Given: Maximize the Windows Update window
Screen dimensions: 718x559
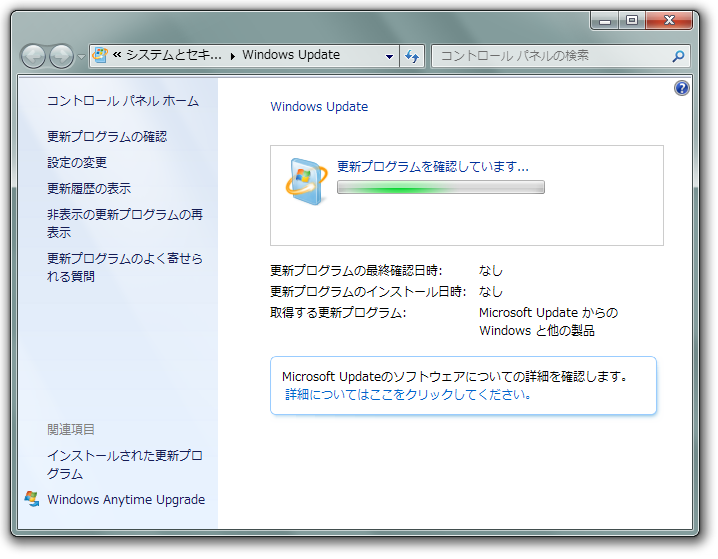Looking at the screenshot, I should coord(632,21).
